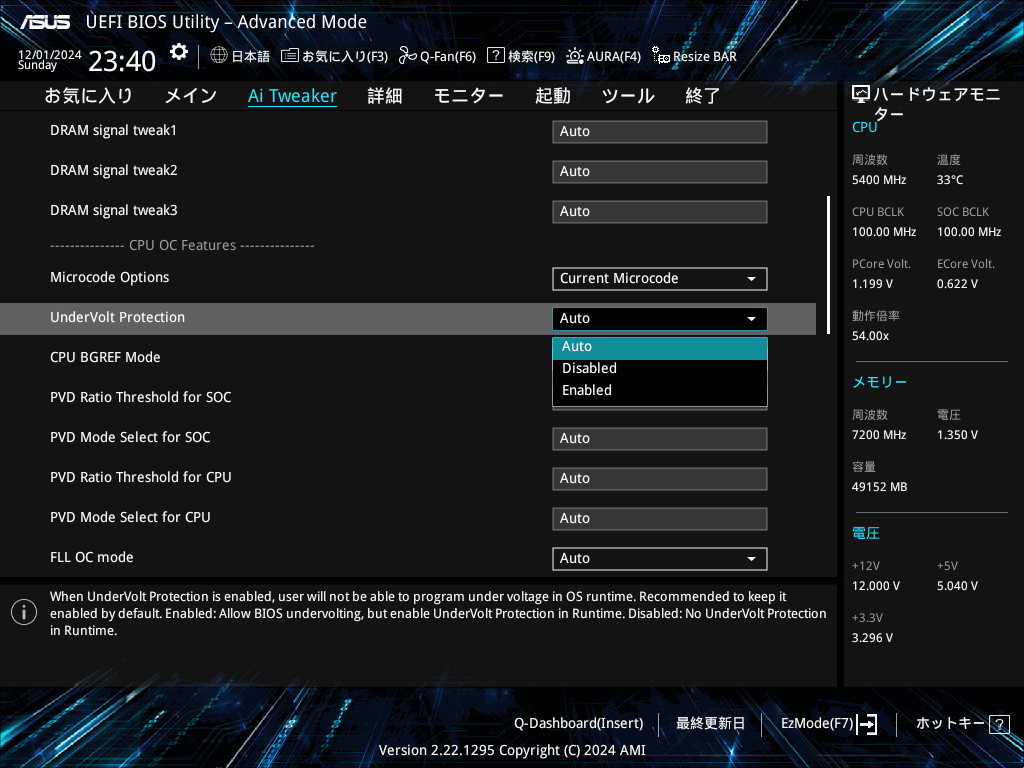Click the 7200 MHz memory frequency value
1024x768 pixels.
click(x=879, y=435)
